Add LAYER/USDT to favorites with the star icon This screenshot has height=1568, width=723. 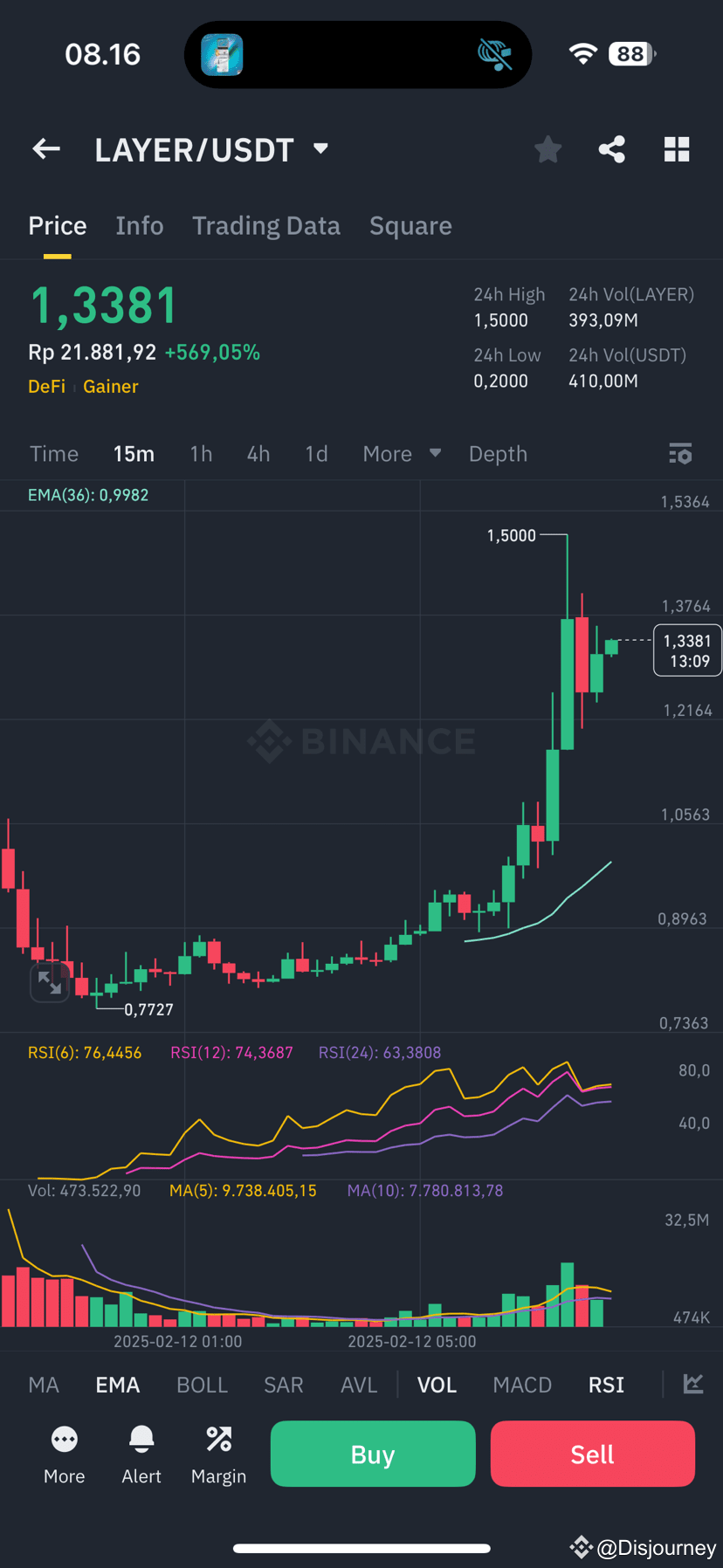coord(548,149)
